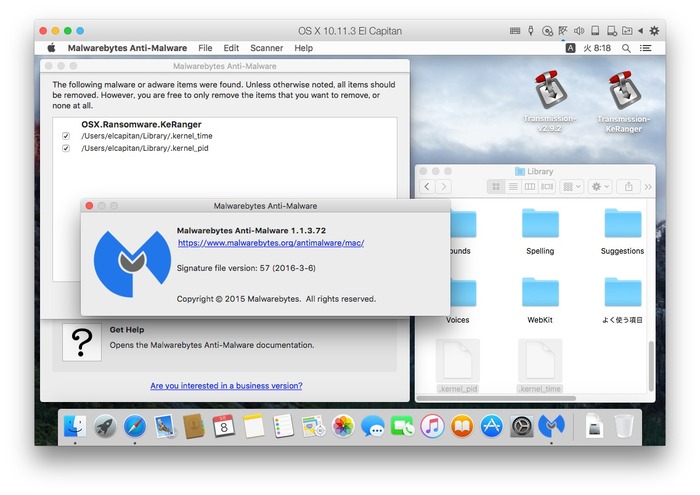This screenshot has height=495, width=700.
Task: Launch Launchpad rocket icon in Dock
Action: pyautogui.click(x=105, y=426)
